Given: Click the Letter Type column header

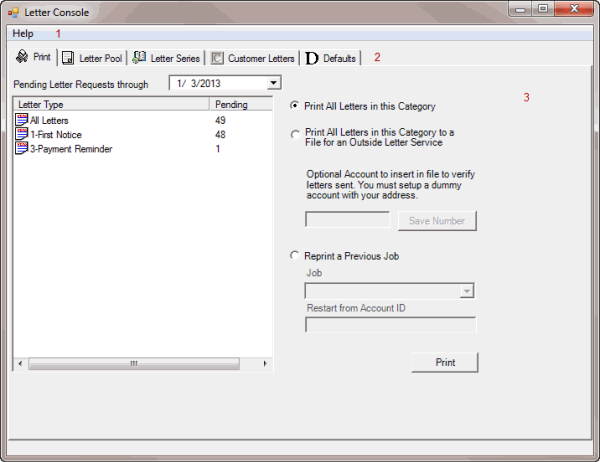Looking at the screenshot, I should (x=110, y=104).
